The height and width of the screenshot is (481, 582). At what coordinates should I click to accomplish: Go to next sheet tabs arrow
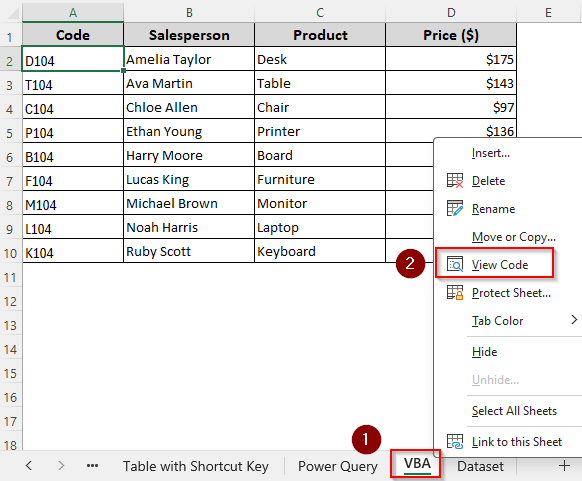click(x=61, y=465)
